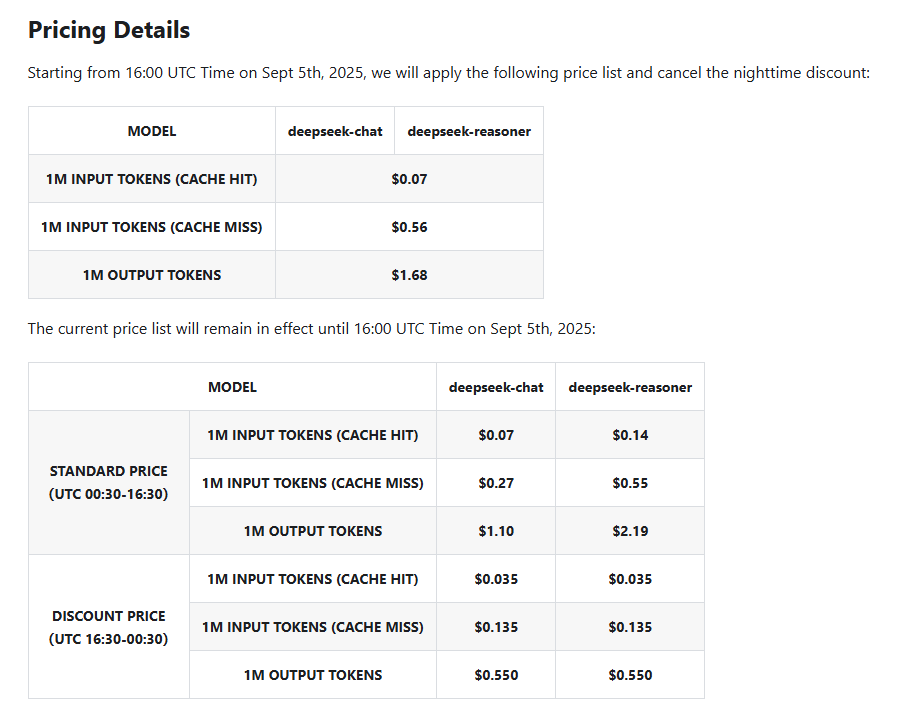Click the $1.68 output tokens price
This screenshot has height=712, width=898.
tap(409, 275)
